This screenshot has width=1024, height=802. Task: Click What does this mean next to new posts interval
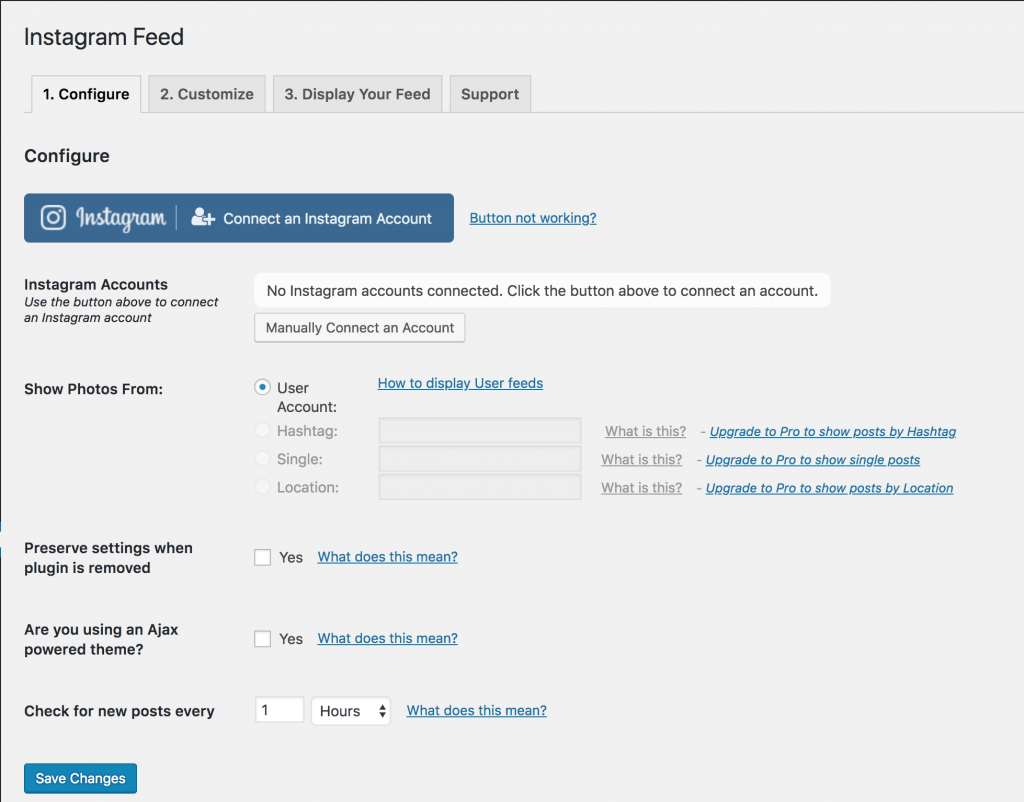pos(476,710)
